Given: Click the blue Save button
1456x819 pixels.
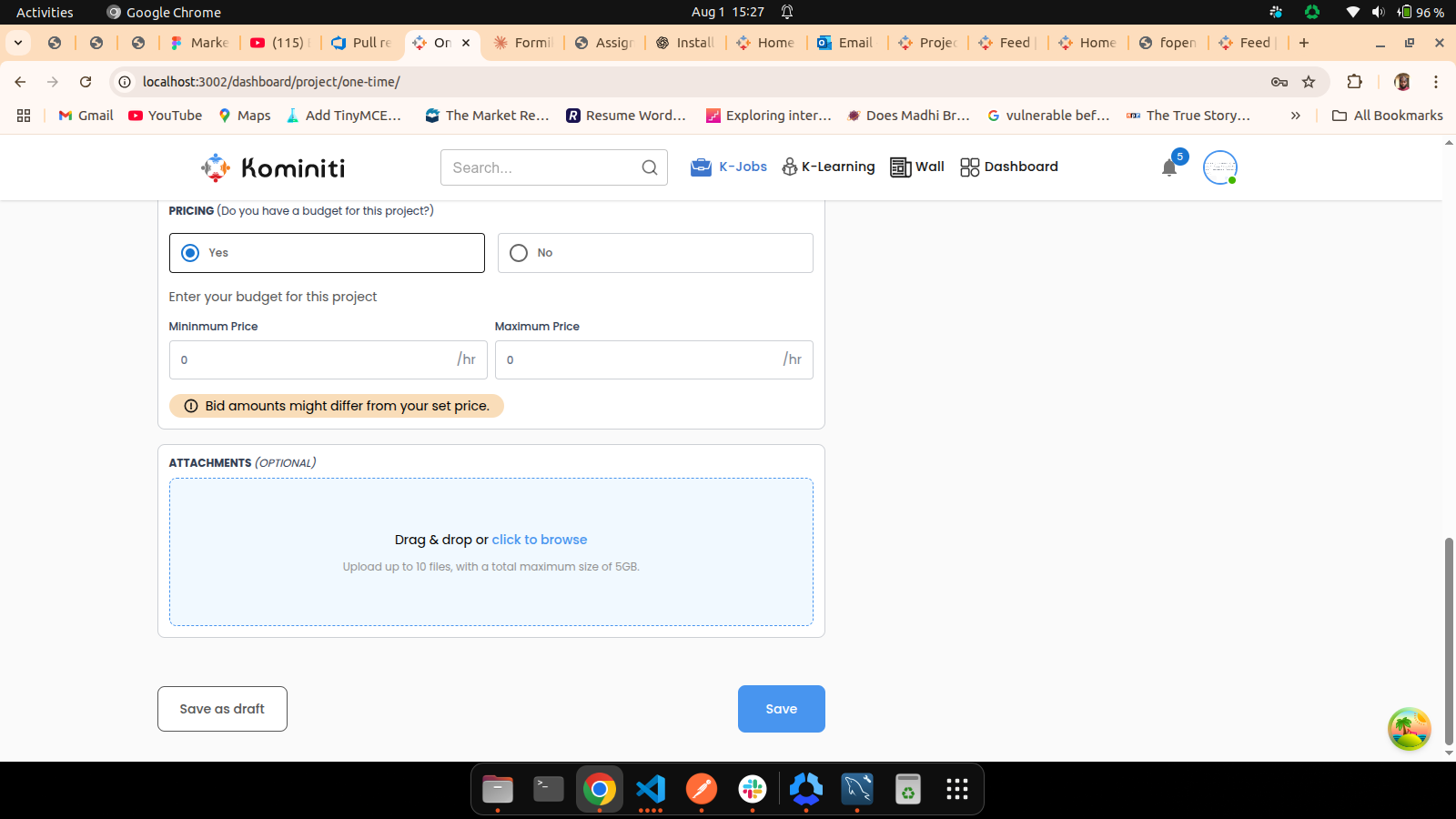Looking at the screenshot, I should [x=781, y=709].
